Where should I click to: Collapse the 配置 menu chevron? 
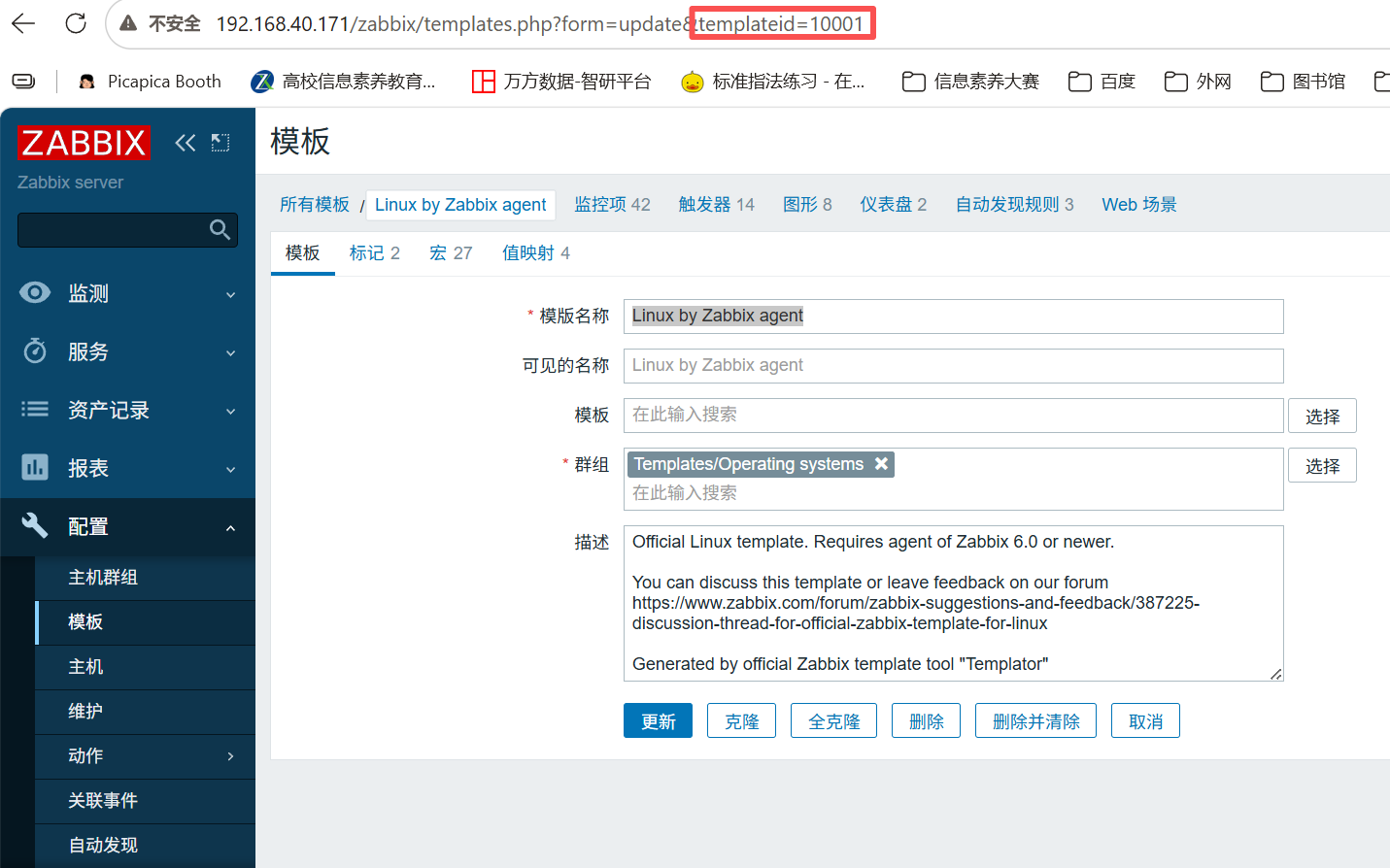click(x=230, y=527)
